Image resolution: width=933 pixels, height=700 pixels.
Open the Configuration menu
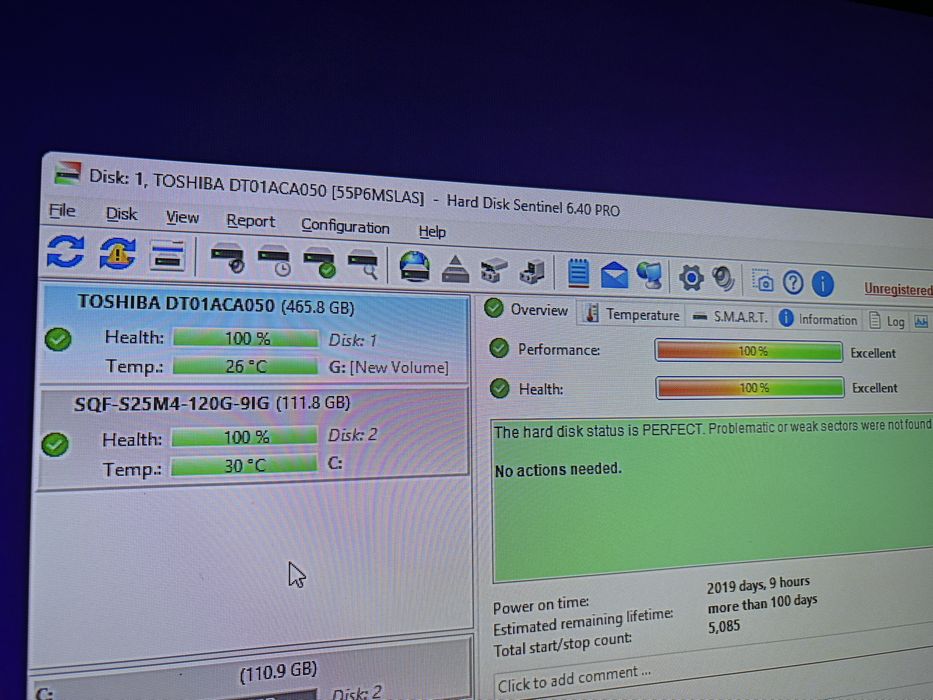click(x=345, y=226)
